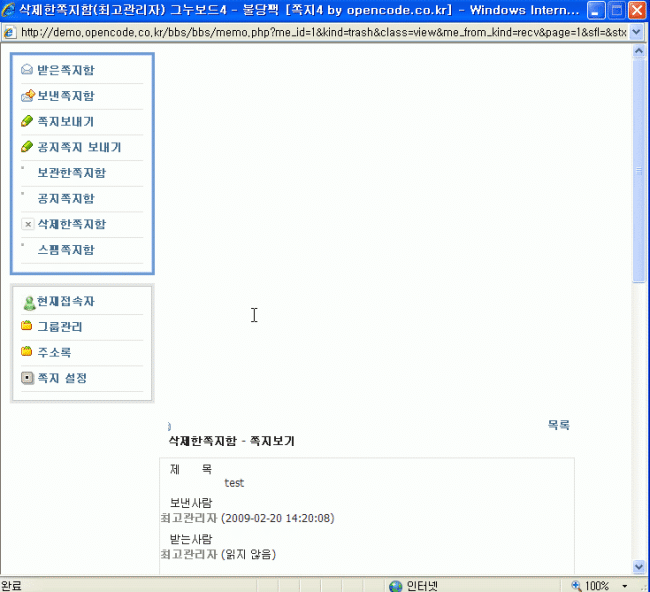The width and height of the screenshot is (650, 592).
Task: Click the folder icon beside 주소록
Action: [27, 352]
